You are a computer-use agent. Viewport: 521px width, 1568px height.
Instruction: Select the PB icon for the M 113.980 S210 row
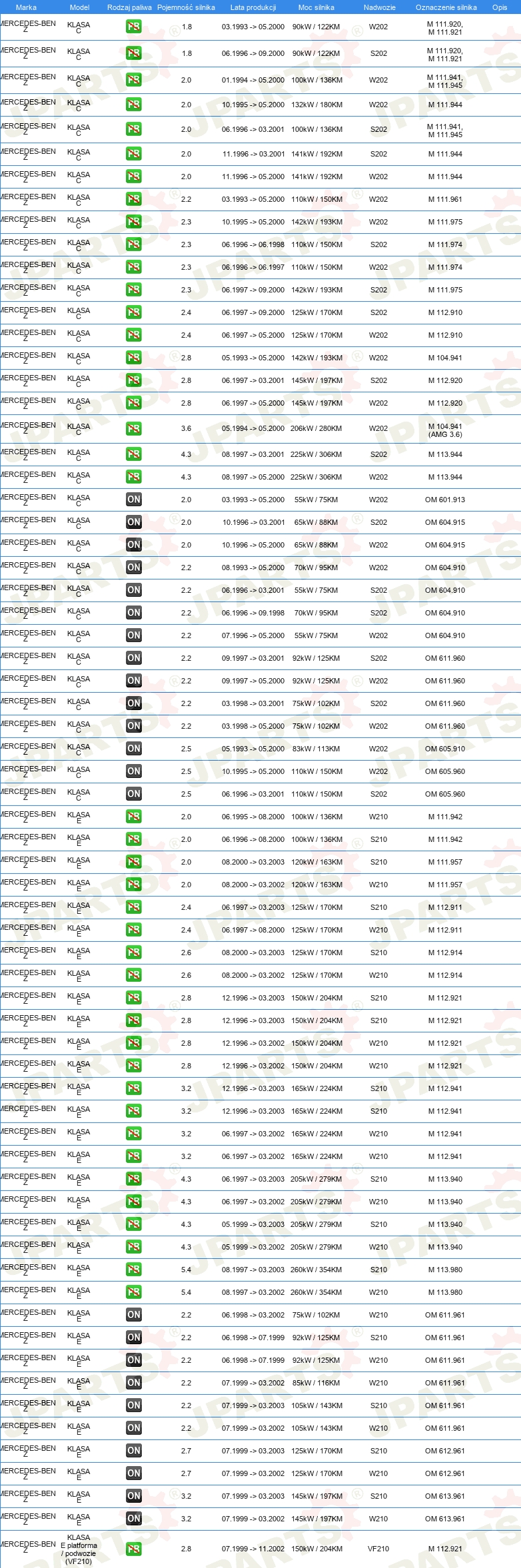coord(134,1270)
